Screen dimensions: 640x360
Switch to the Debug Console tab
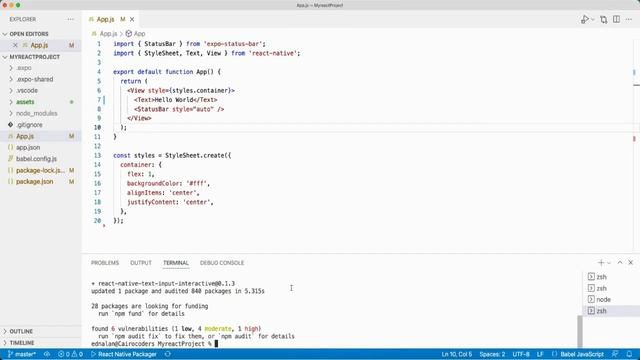(x=222, y=263)
